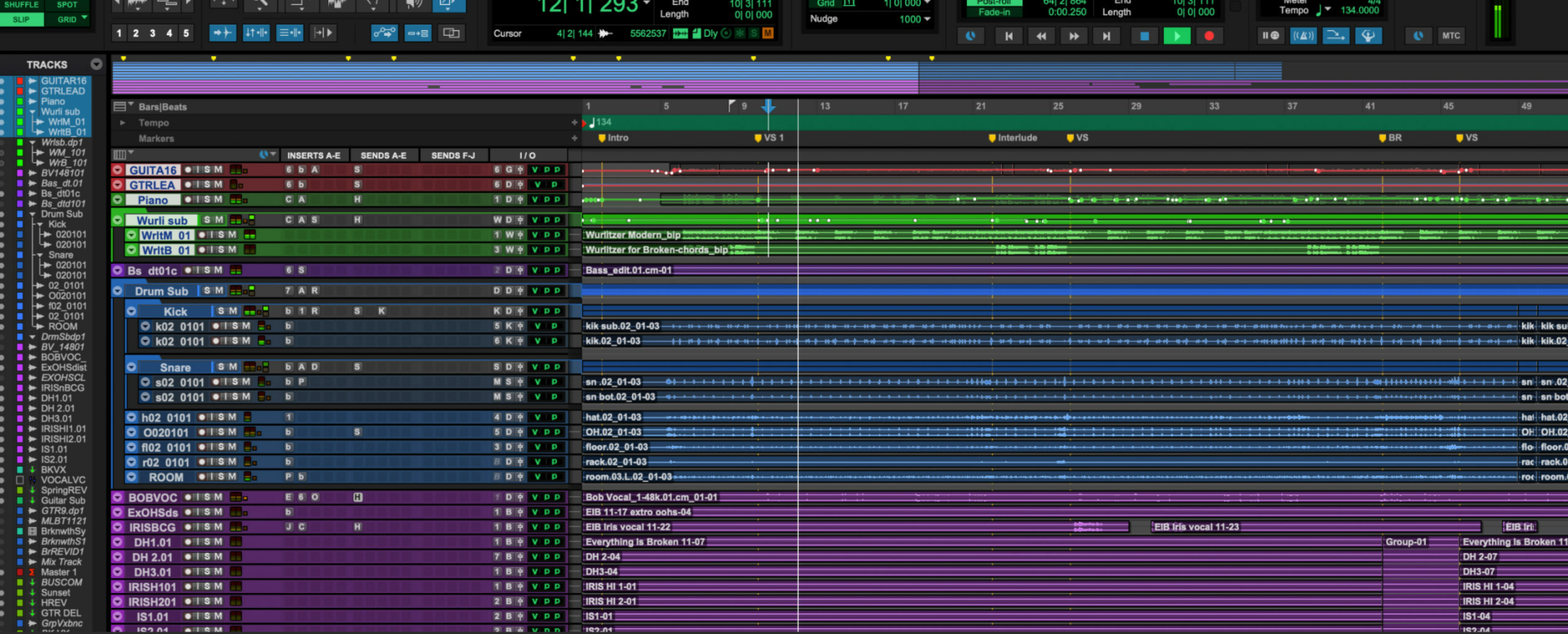Click the SENDS A-E column header
Image resolution: width=1568 pixels, height=634 pixels.
click(384, 155)
